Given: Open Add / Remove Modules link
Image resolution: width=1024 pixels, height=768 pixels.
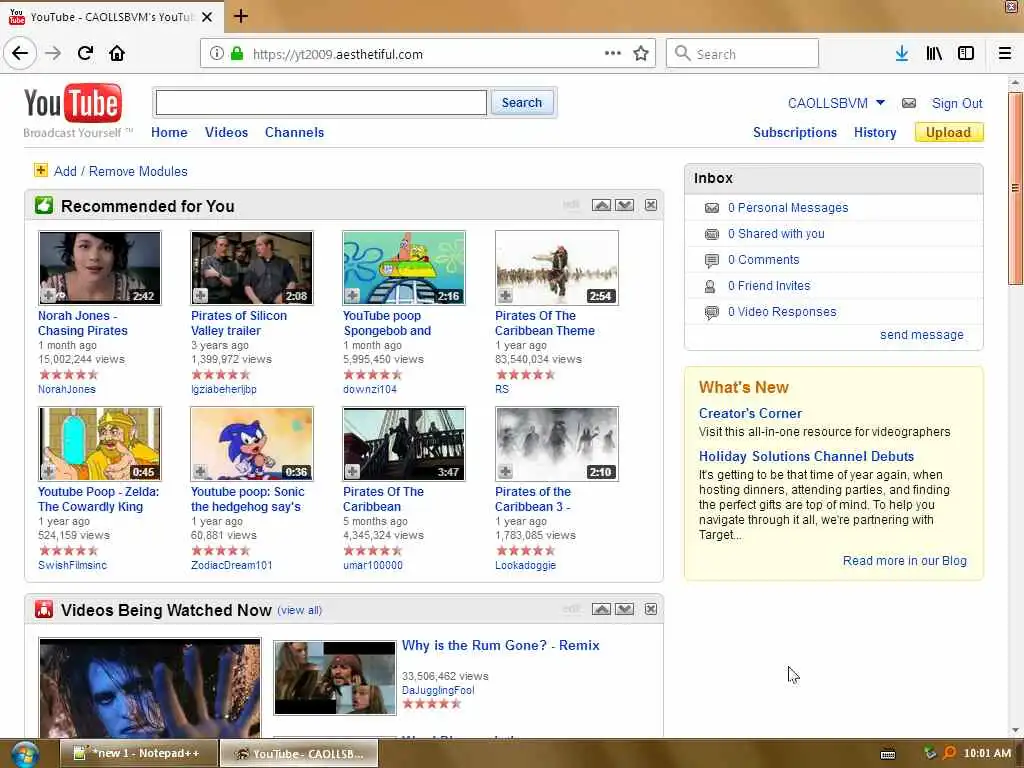Looking at the screenshot, I should 120,171.
